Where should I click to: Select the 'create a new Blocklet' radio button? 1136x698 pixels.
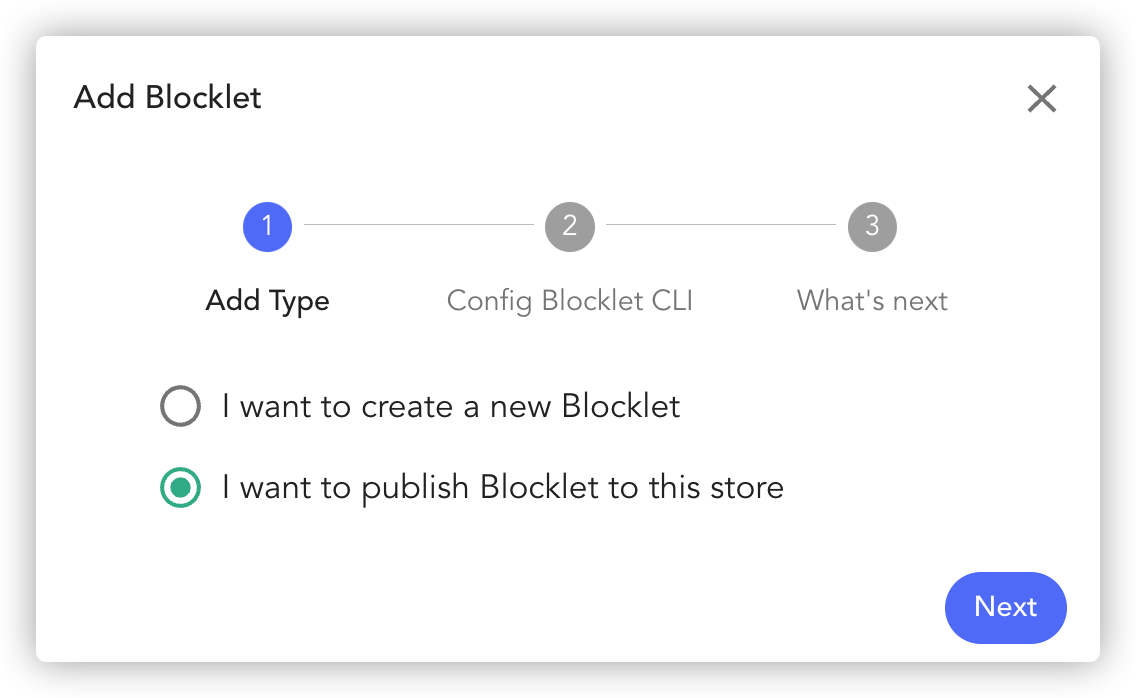coord(180,406)
